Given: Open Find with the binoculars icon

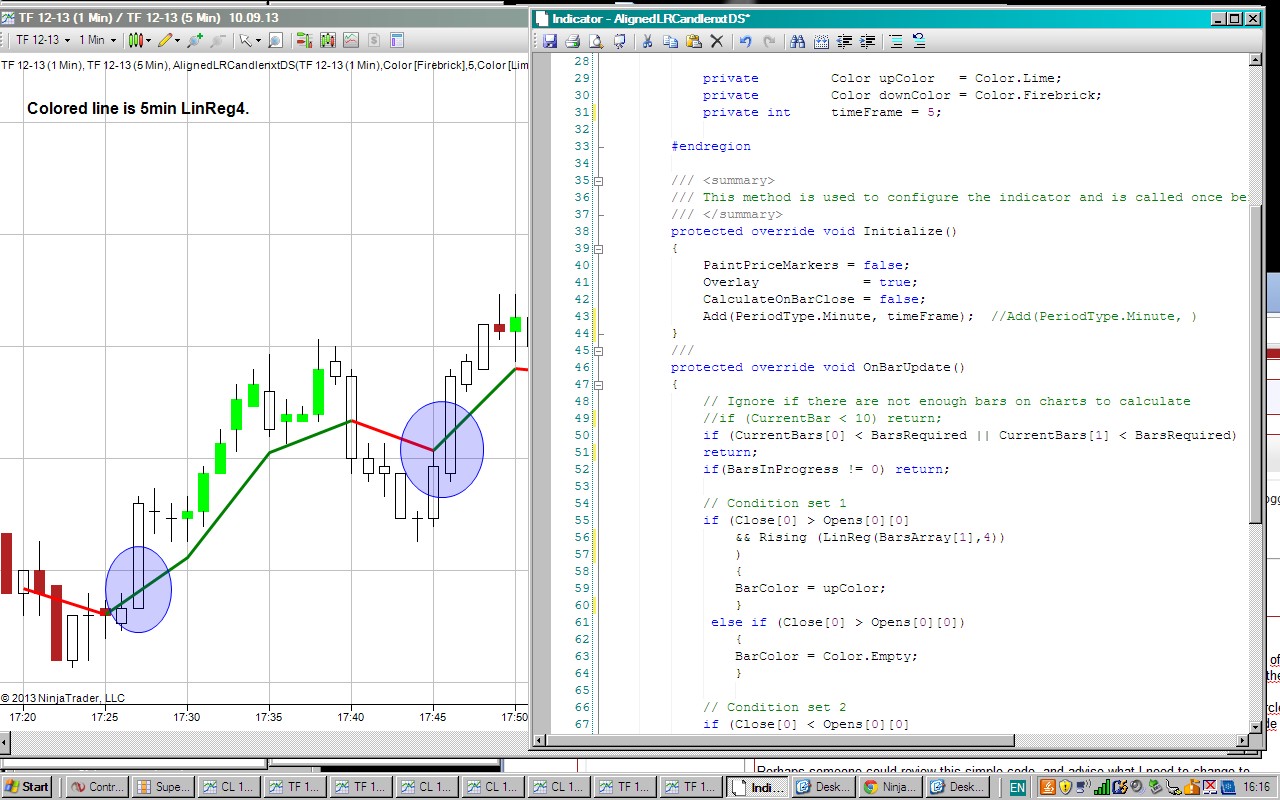Looking at the screenshot, I should click(x=797, y=41).
